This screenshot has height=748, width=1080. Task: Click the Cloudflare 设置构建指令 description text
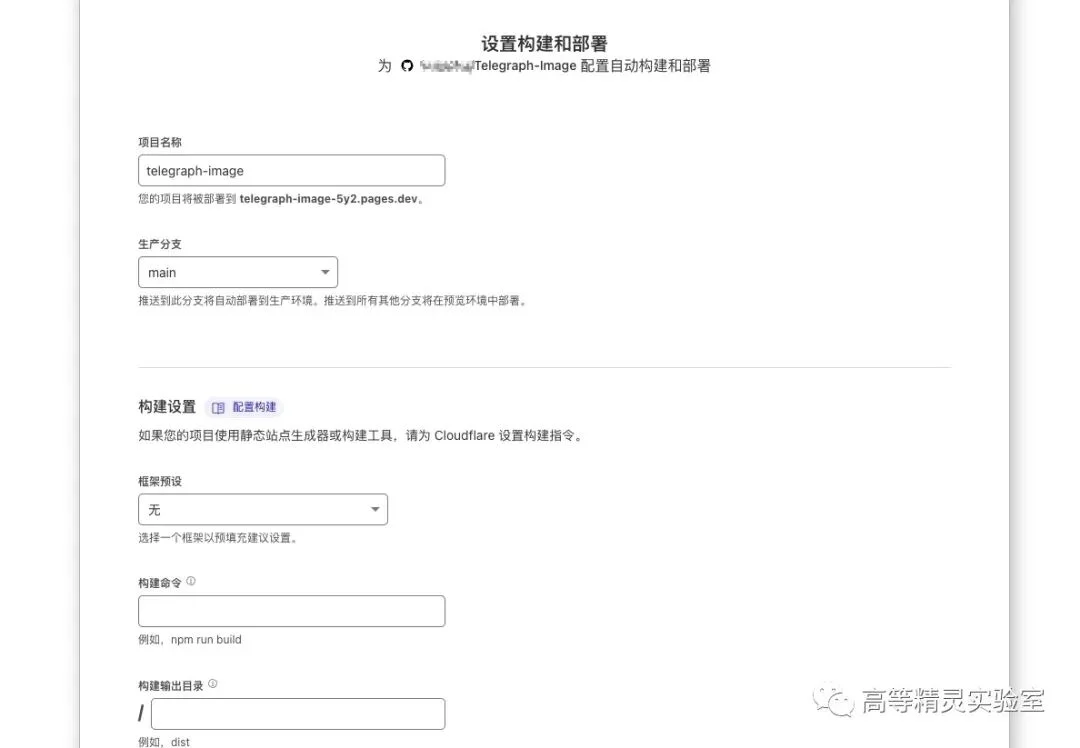click(x=362, y=436)
